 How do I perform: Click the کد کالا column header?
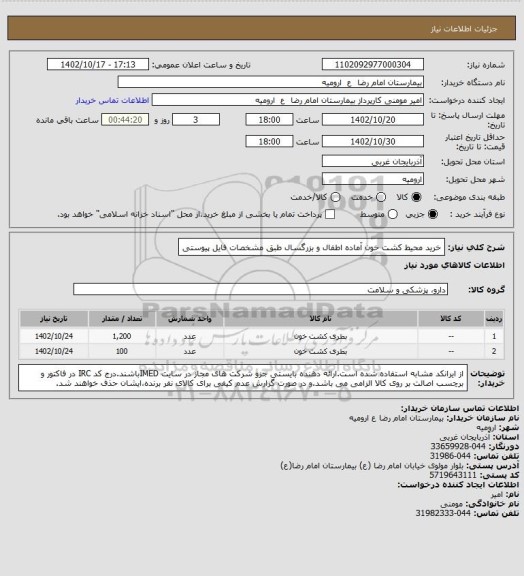[451, 318]
